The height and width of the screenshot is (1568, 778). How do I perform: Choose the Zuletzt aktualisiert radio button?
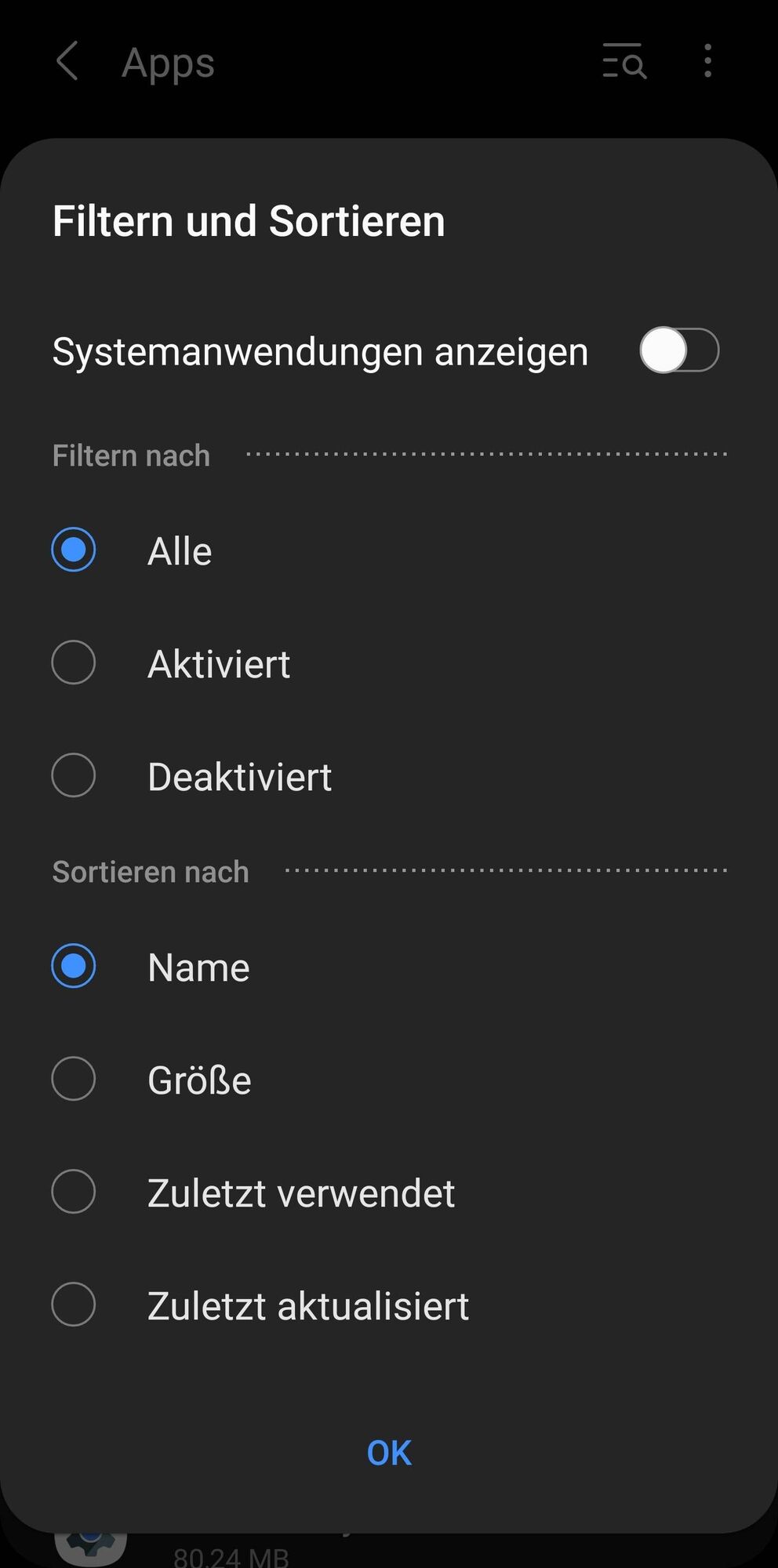[74, 1305]
